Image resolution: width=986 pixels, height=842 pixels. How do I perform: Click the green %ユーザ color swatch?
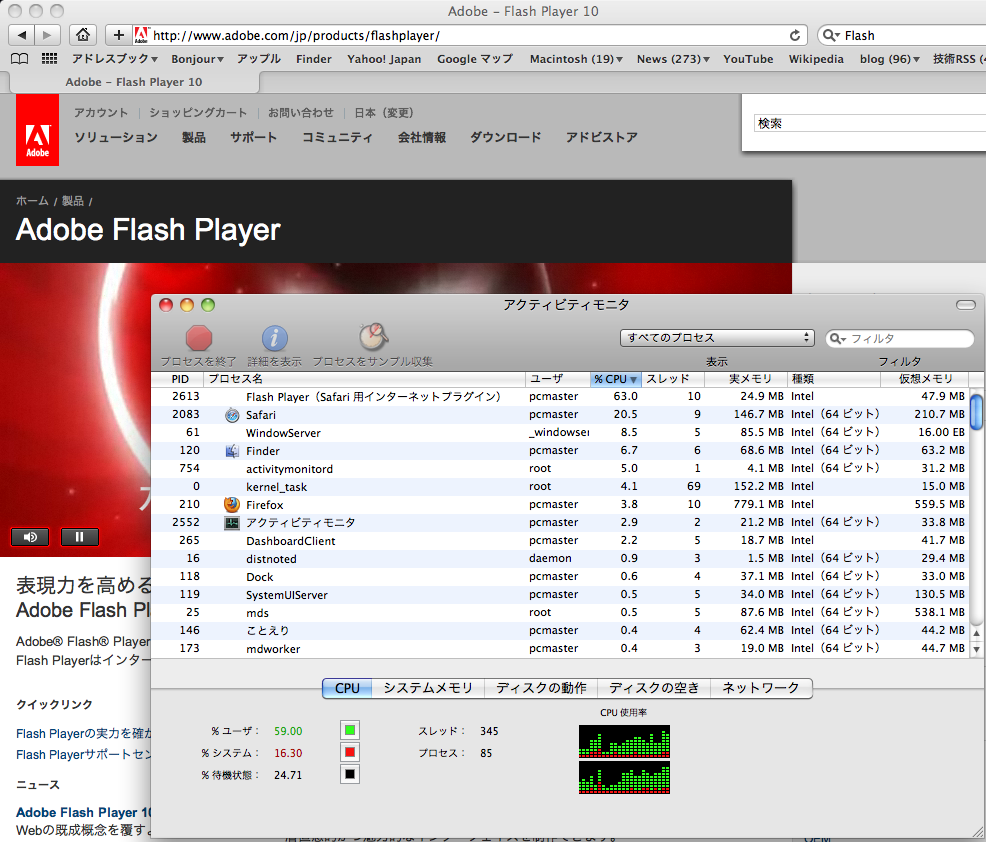click(349, 730)
